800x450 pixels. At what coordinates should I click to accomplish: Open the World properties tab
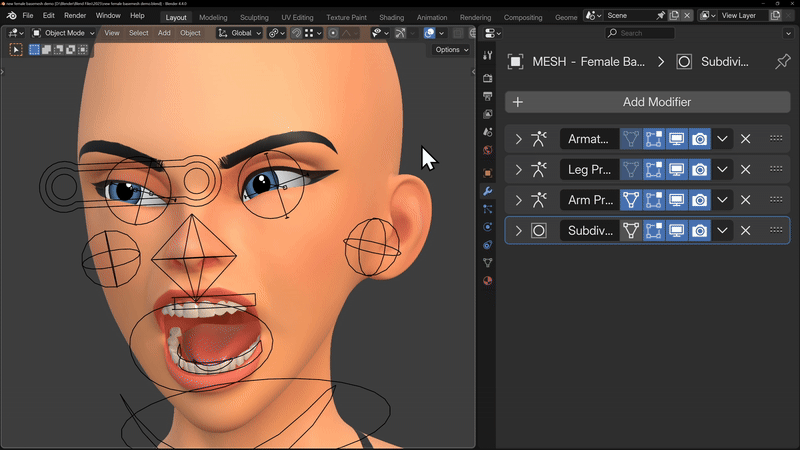488,150
